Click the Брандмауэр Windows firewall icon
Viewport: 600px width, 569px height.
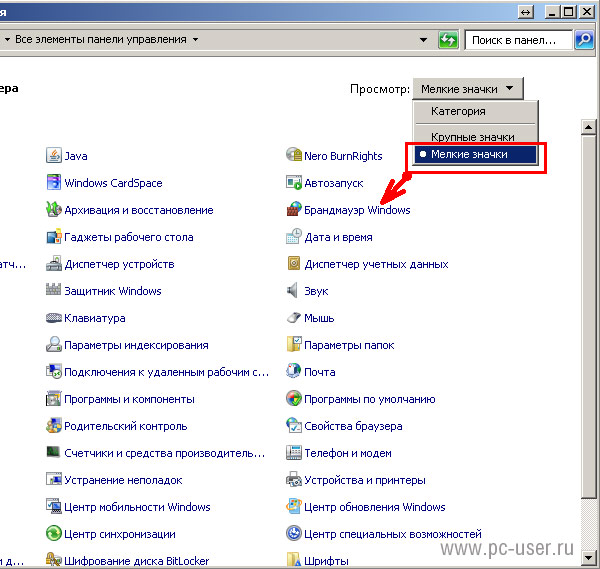tap(294, 209)
